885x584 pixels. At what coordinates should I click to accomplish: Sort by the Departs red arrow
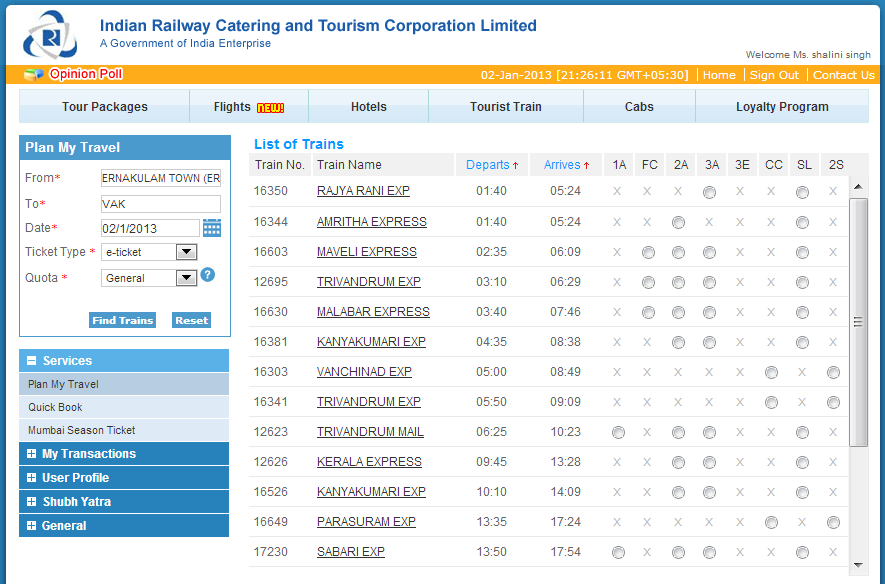[x=515, y=165]
